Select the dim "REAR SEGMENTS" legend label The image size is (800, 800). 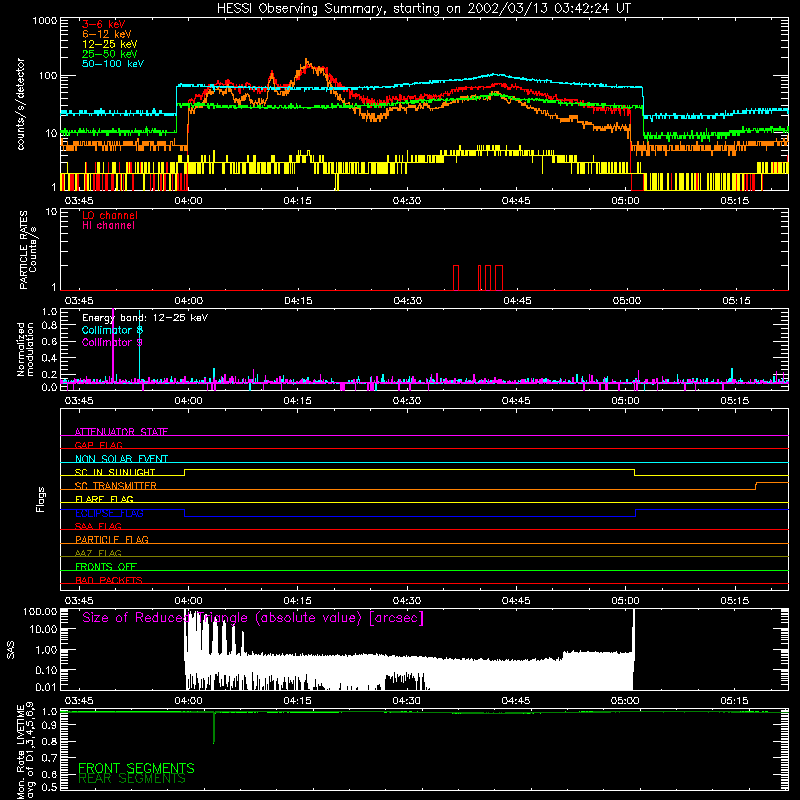(x=132, y=779)
